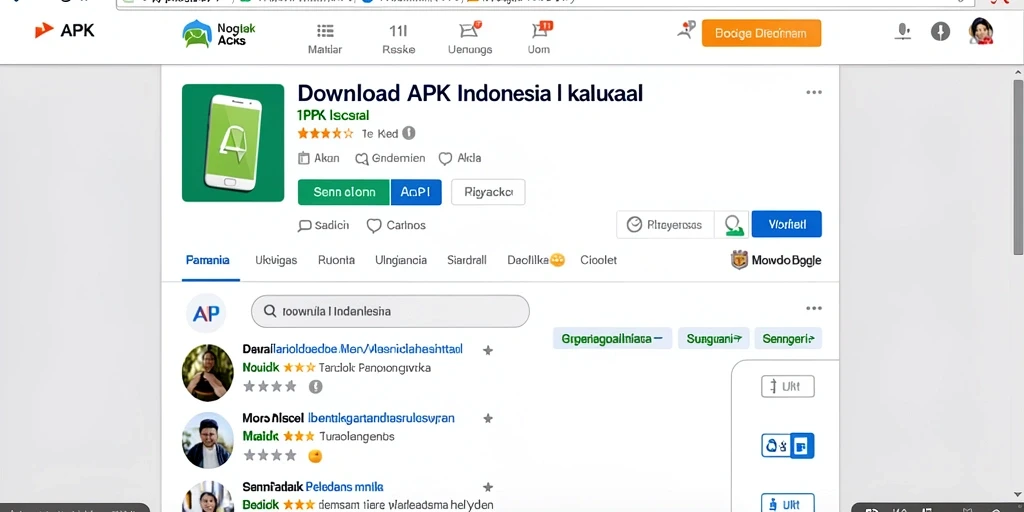Screen dimensions: 1024x512
Task: Click gray star rating under Nouidk
Action: tap(270, 387)
